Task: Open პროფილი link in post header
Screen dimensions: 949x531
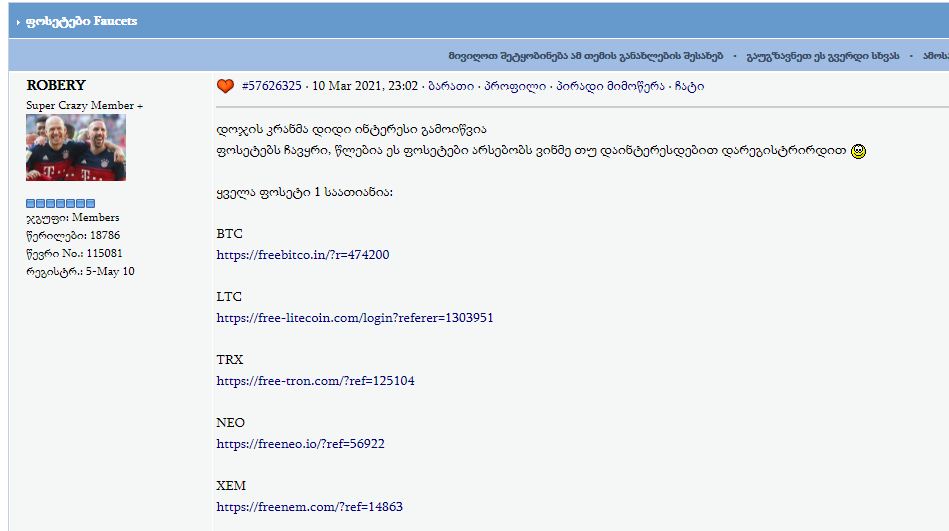Action: click(x=515, y=86)
